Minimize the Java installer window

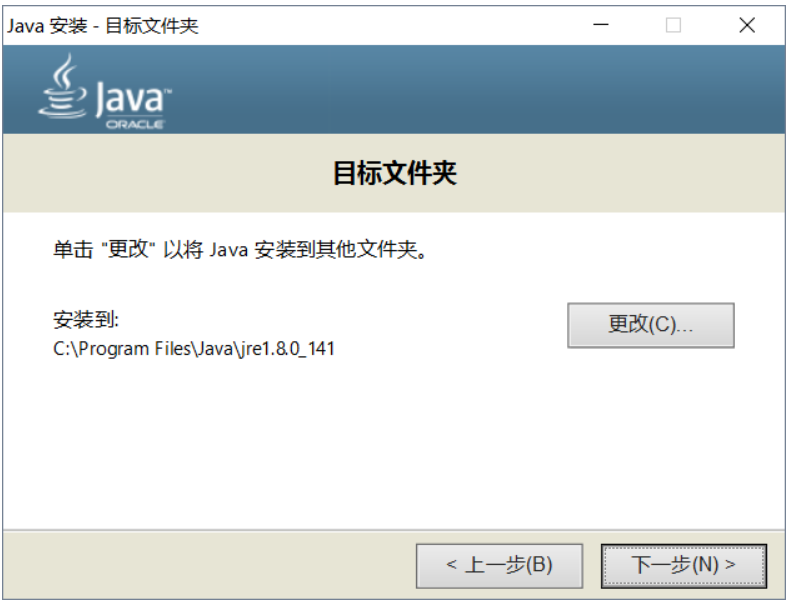point(601,25)
